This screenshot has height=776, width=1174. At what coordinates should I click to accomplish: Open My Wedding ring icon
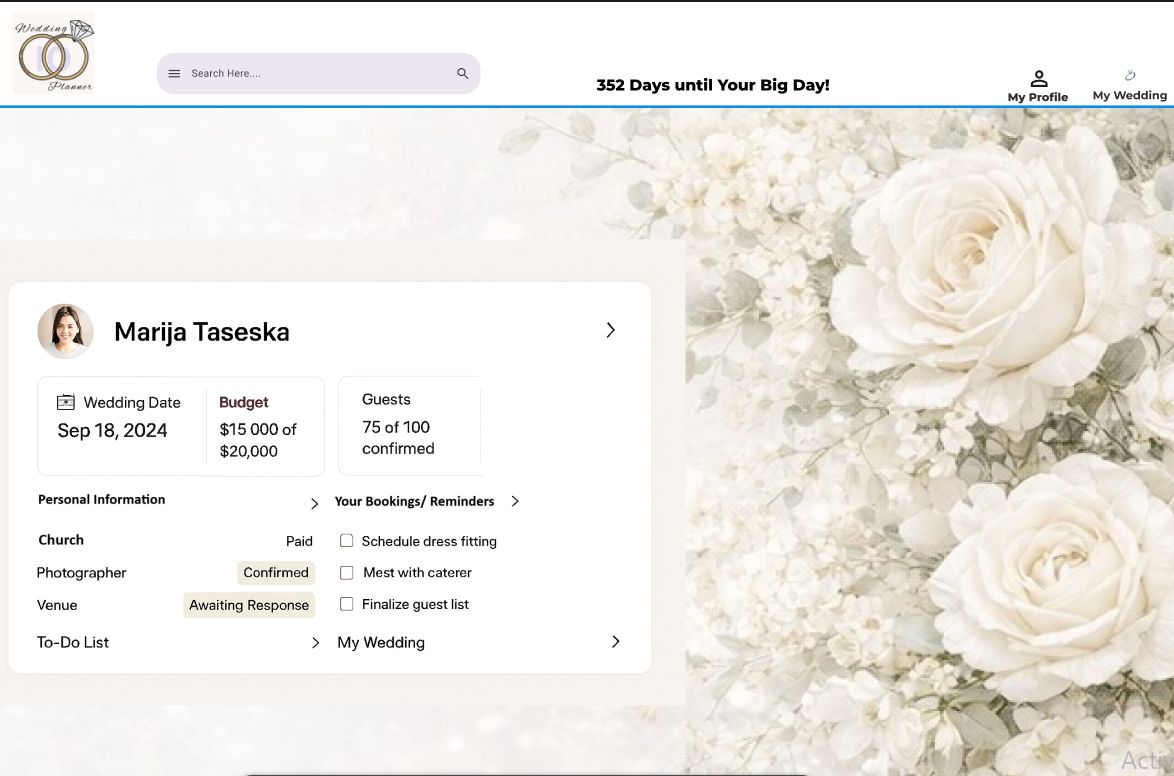1130,76
